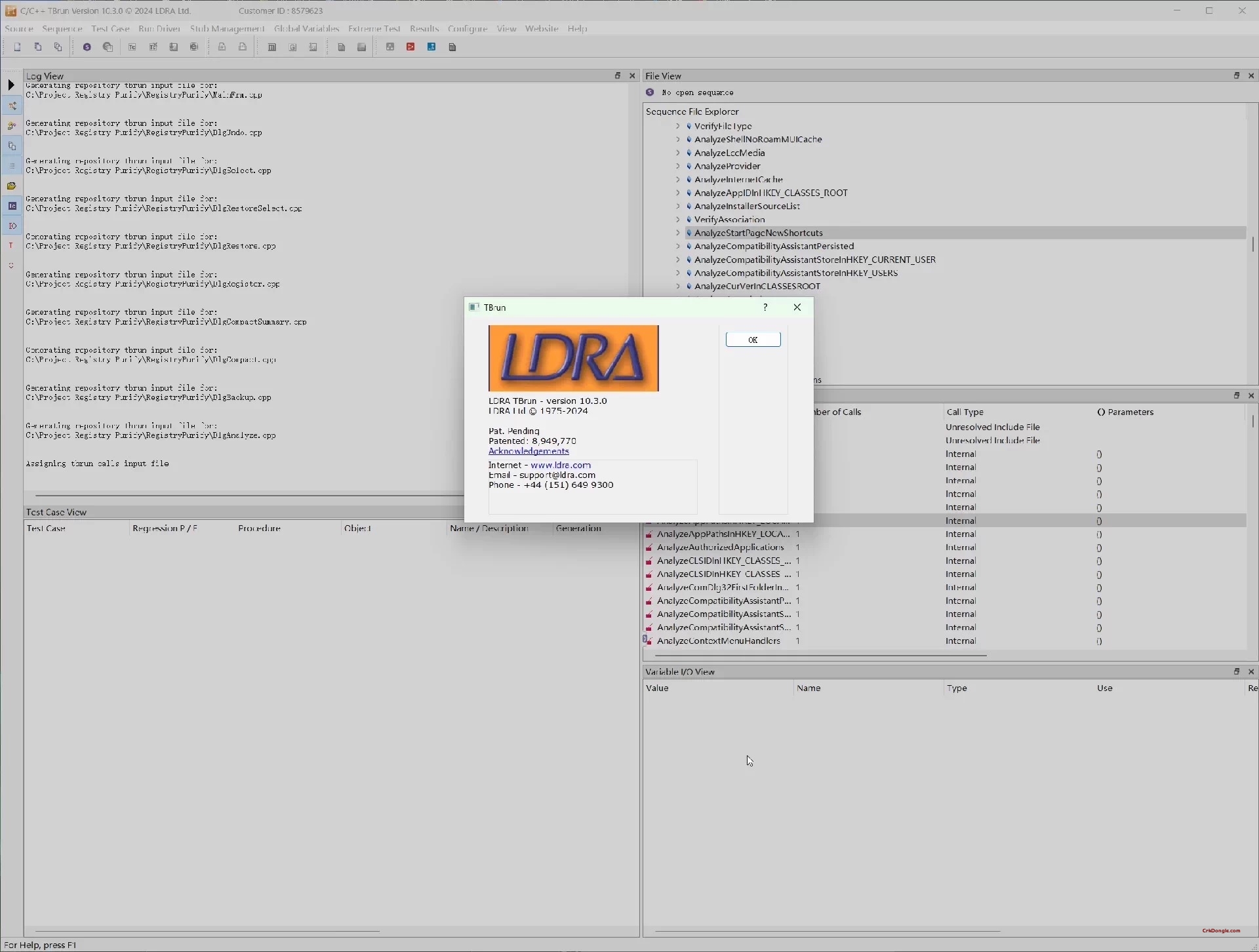Toggle floating mode for Variable I/O View
The width and height of the screenshot is (1259, 952).
(x=1235, y=671)
